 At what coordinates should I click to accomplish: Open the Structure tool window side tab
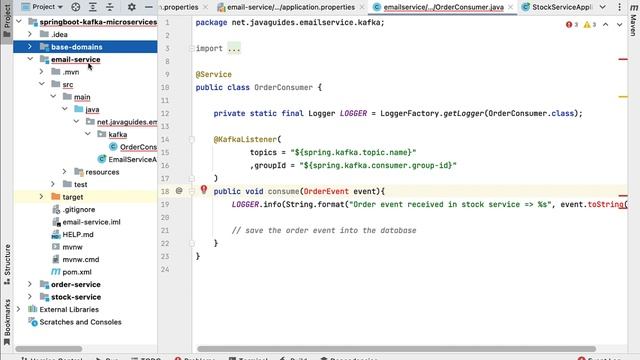click(x=7, y=264)
